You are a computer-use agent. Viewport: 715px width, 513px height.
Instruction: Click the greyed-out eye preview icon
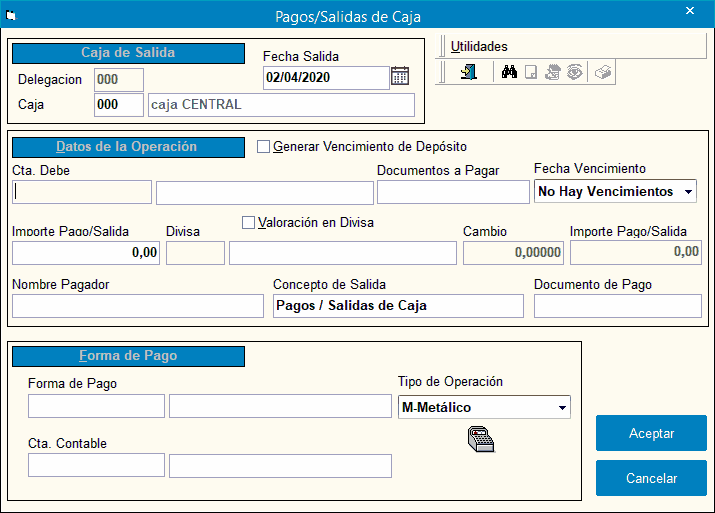573,73
